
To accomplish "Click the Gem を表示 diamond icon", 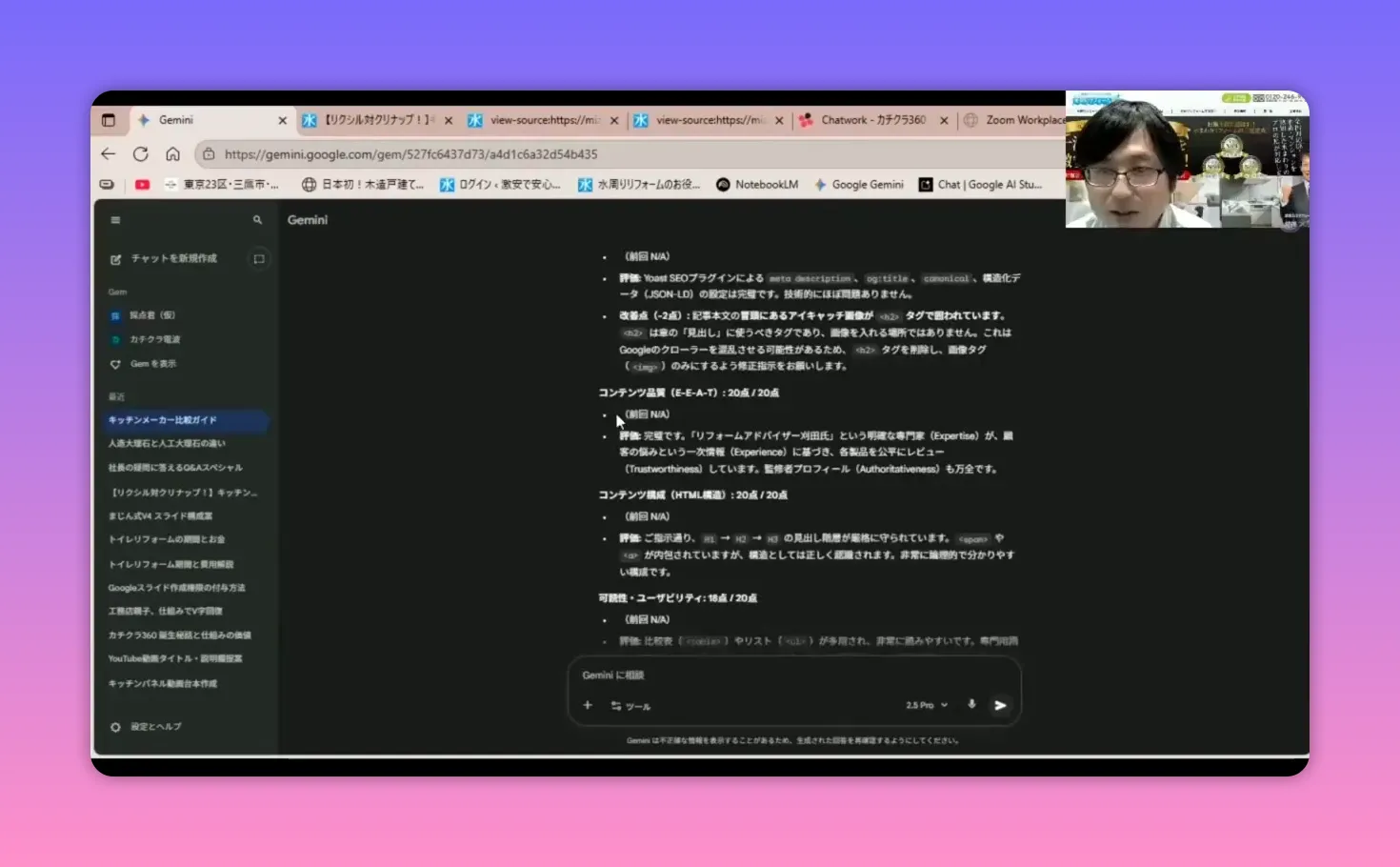I will pos(116,363).
